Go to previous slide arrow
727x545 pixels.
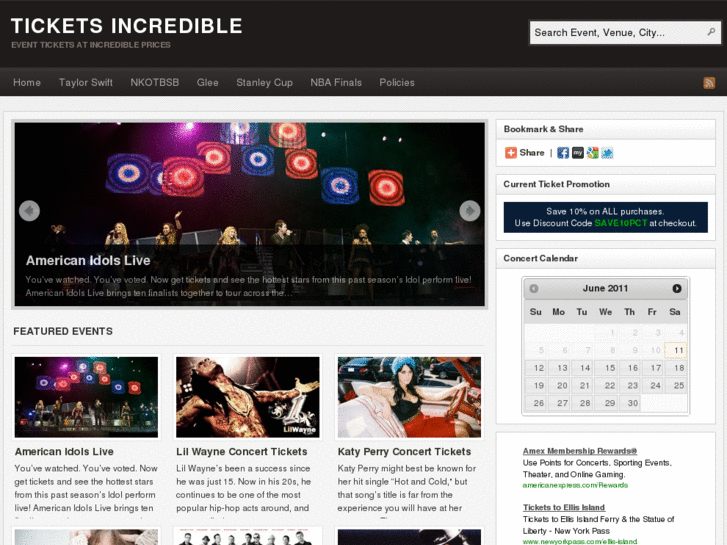pyautogui.click(x=29, y=211)
